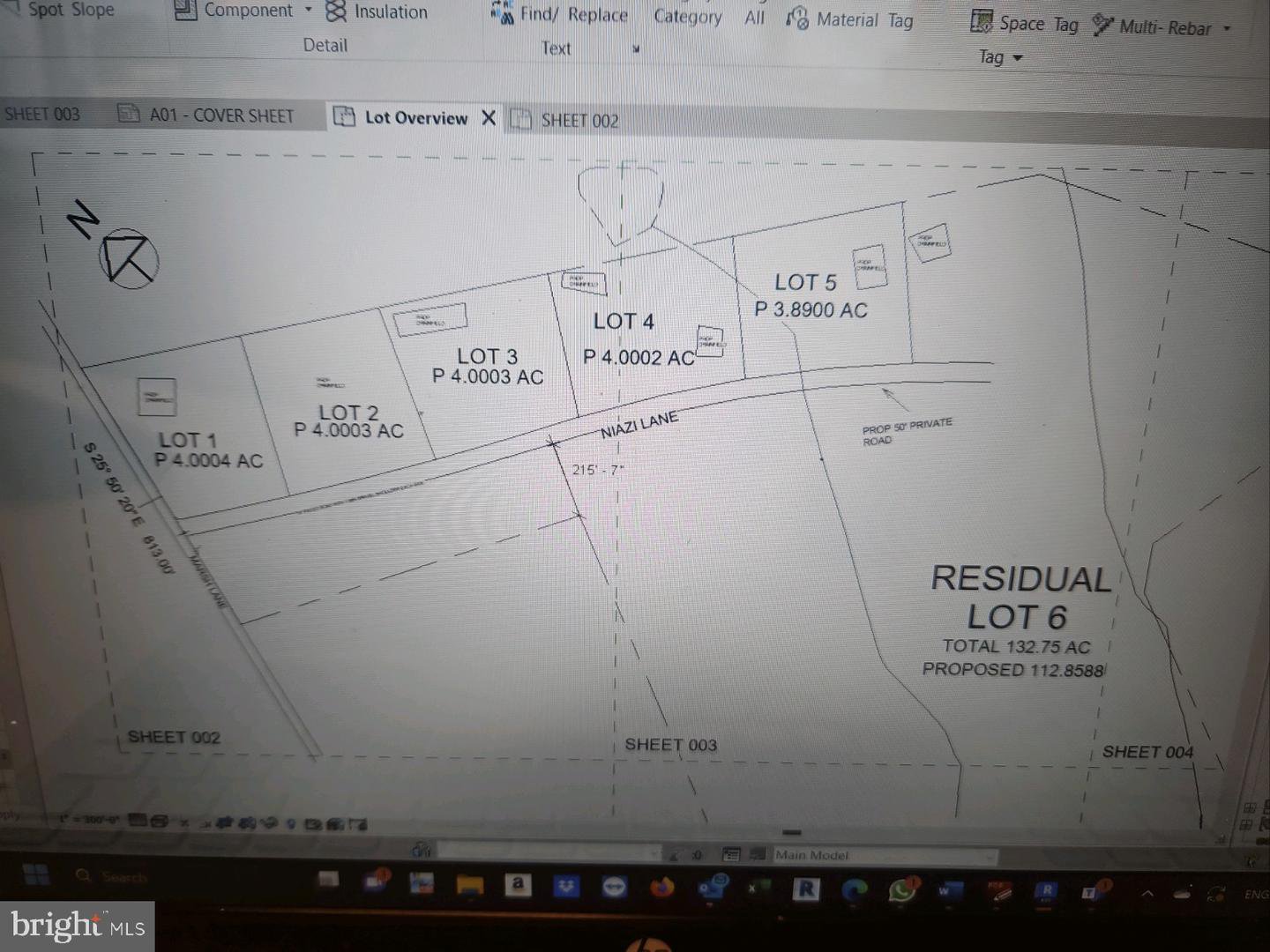The width and height of the screenshot is (1270, 952).
Task: Select the LOT 5 label text
Action: pyautogui.click(x=805, y=282)
